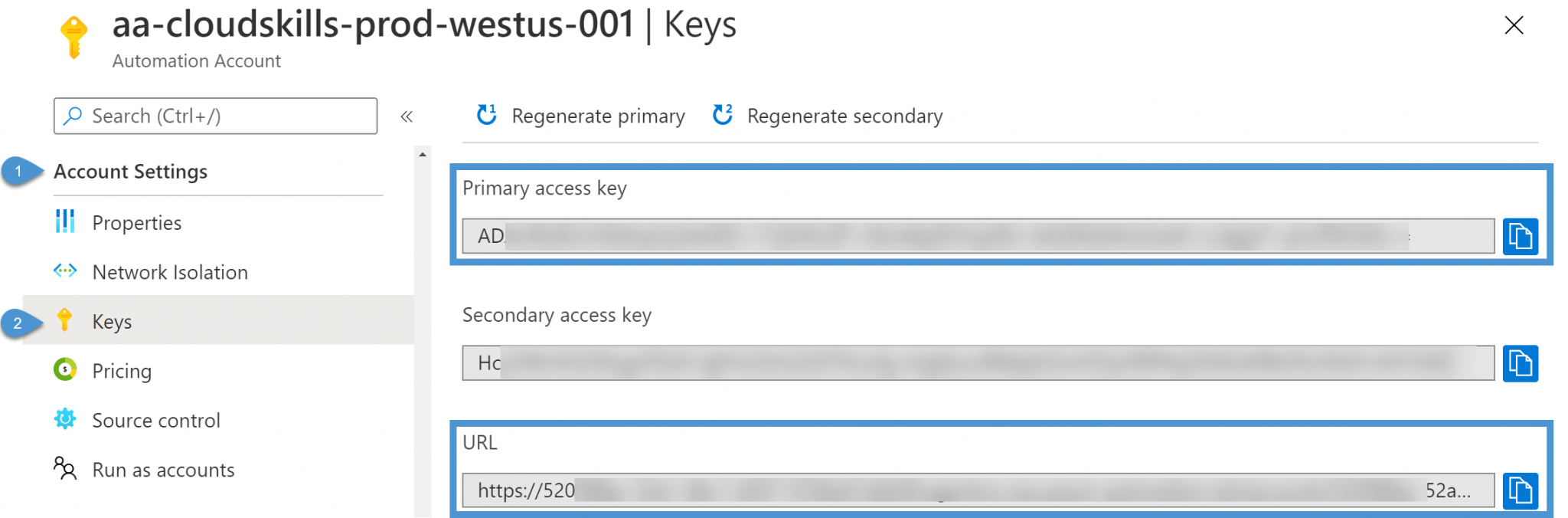Click the Regenerate primary refresh icon
The height and width of the screenshot is (518, 1568).
coord(485,115)
